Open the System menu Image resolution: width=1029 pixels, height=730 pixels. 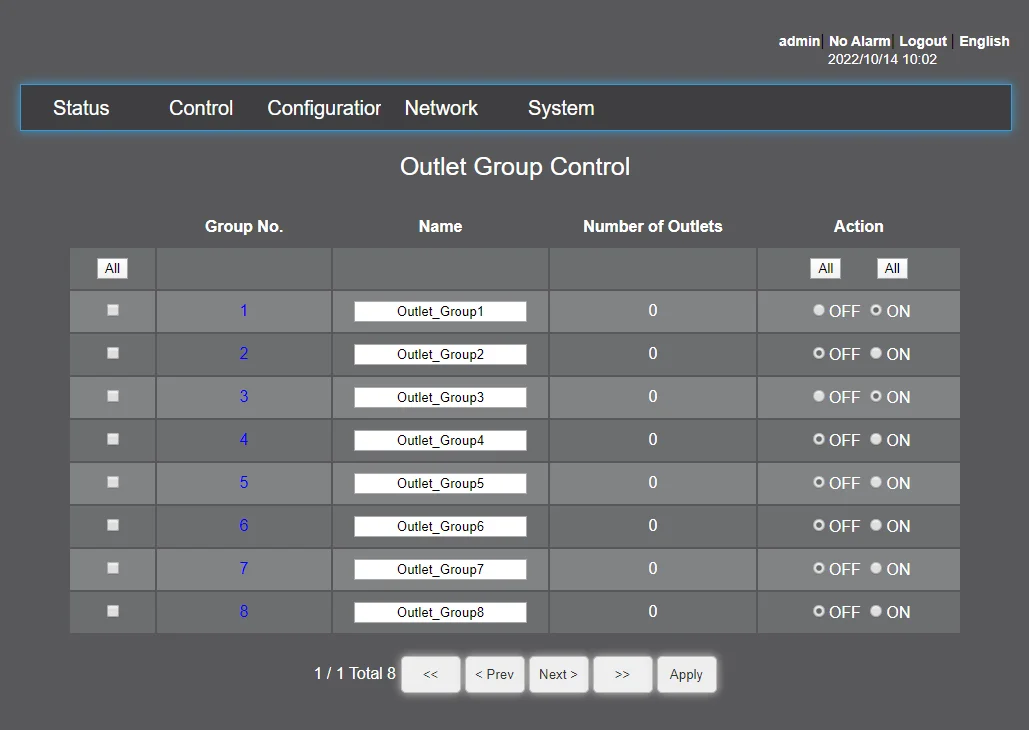(561, 108)
